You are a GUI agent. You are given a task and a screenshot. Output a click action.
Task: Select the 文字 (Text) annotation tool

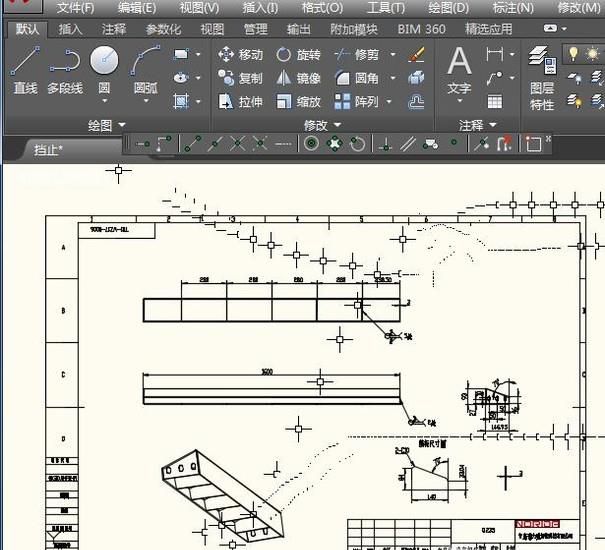[459, 71]
